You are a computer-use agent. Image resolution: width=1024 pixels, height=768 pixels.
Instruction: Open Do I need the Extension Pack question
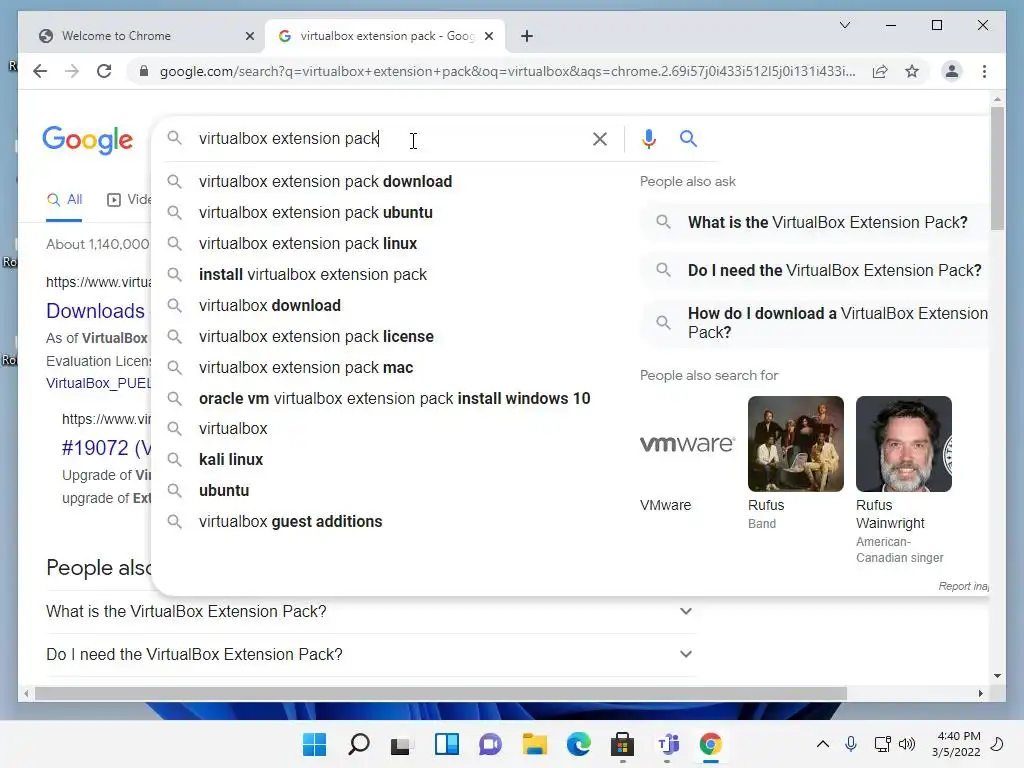[x=816, y=270]
